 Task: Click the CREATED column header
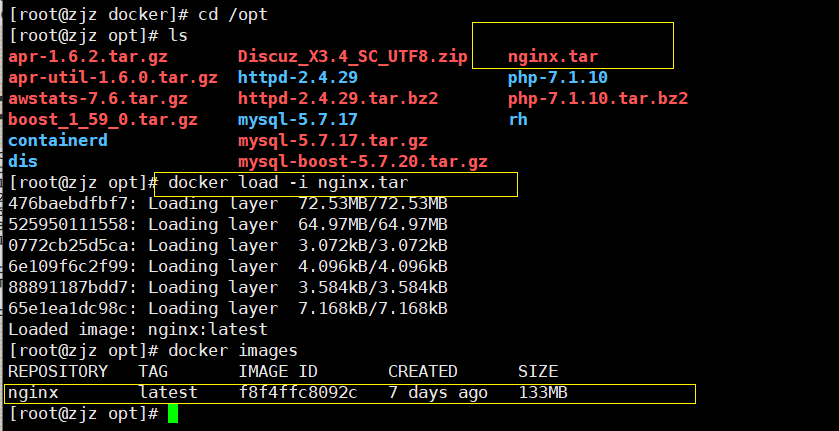pyautogui.click(x=423, y=371)
